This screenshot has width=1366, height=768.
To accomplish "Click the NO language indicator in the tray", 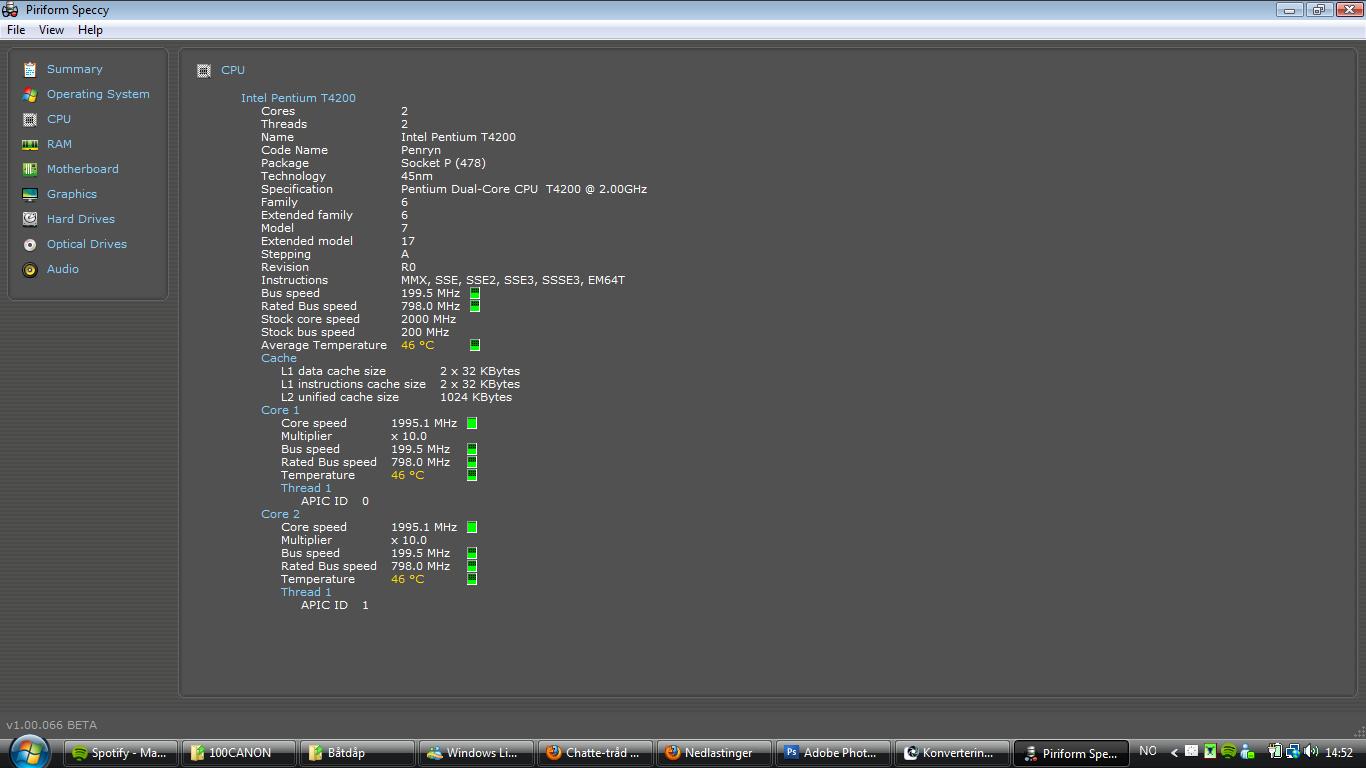I will click(1148, 751).
